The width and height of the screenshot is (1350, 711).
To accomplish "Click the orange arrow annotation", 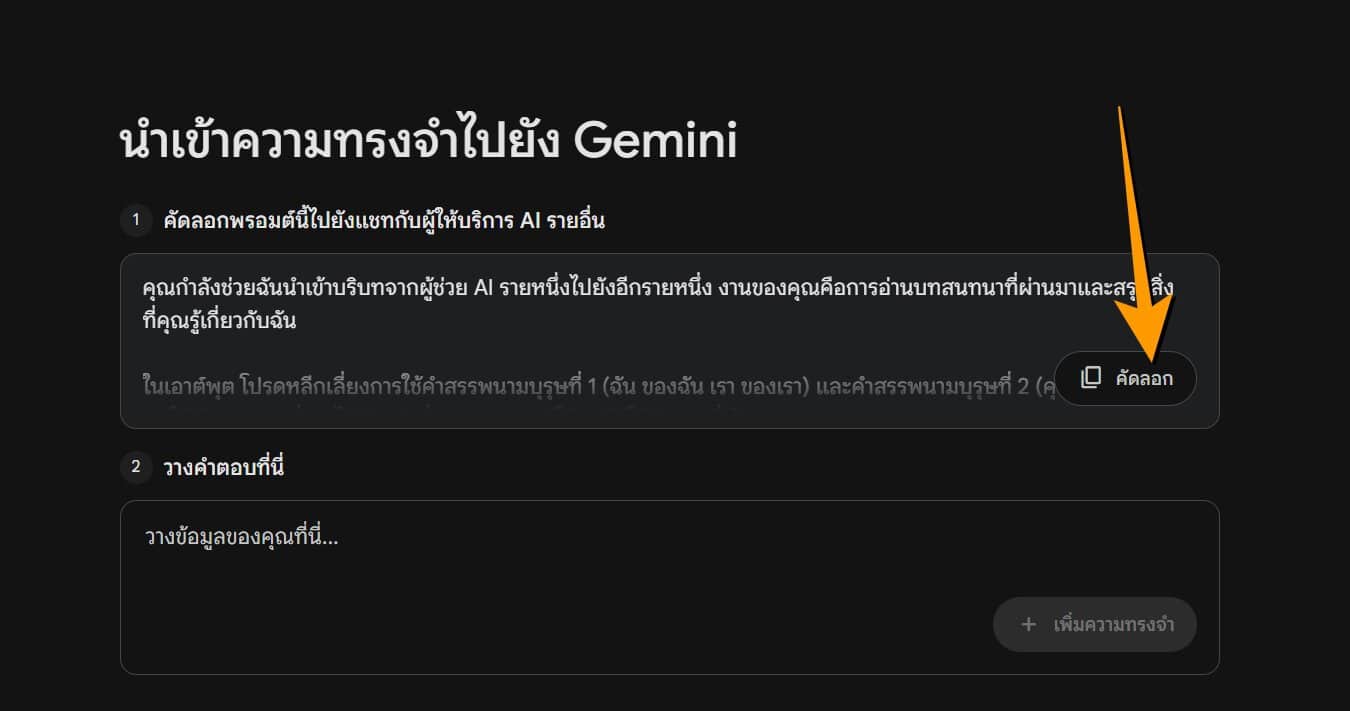I will point(1142,250).
